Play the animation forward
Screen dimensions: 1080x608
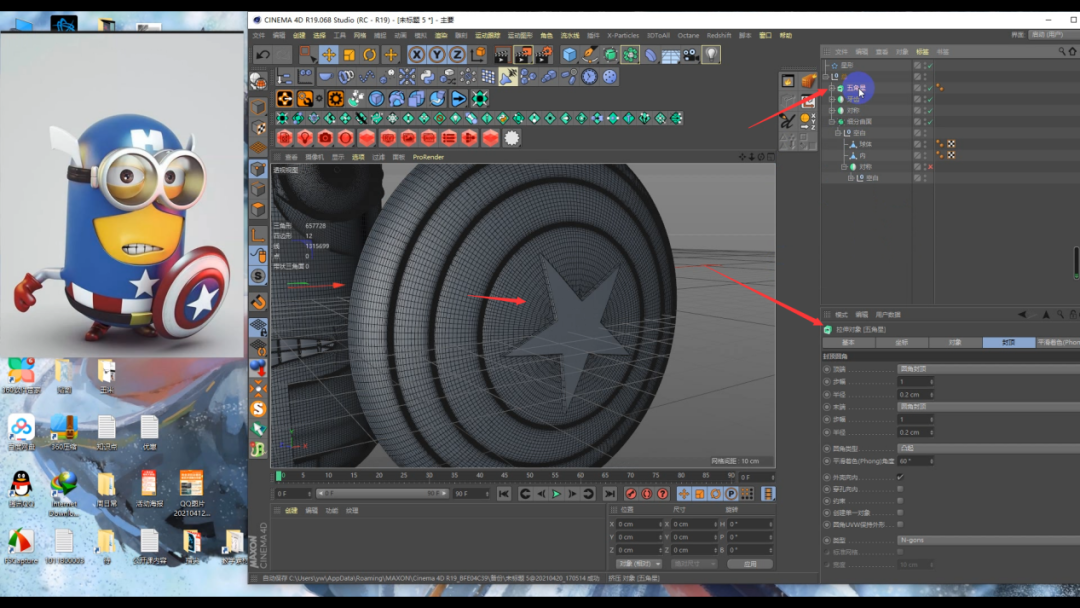(556, 494)
